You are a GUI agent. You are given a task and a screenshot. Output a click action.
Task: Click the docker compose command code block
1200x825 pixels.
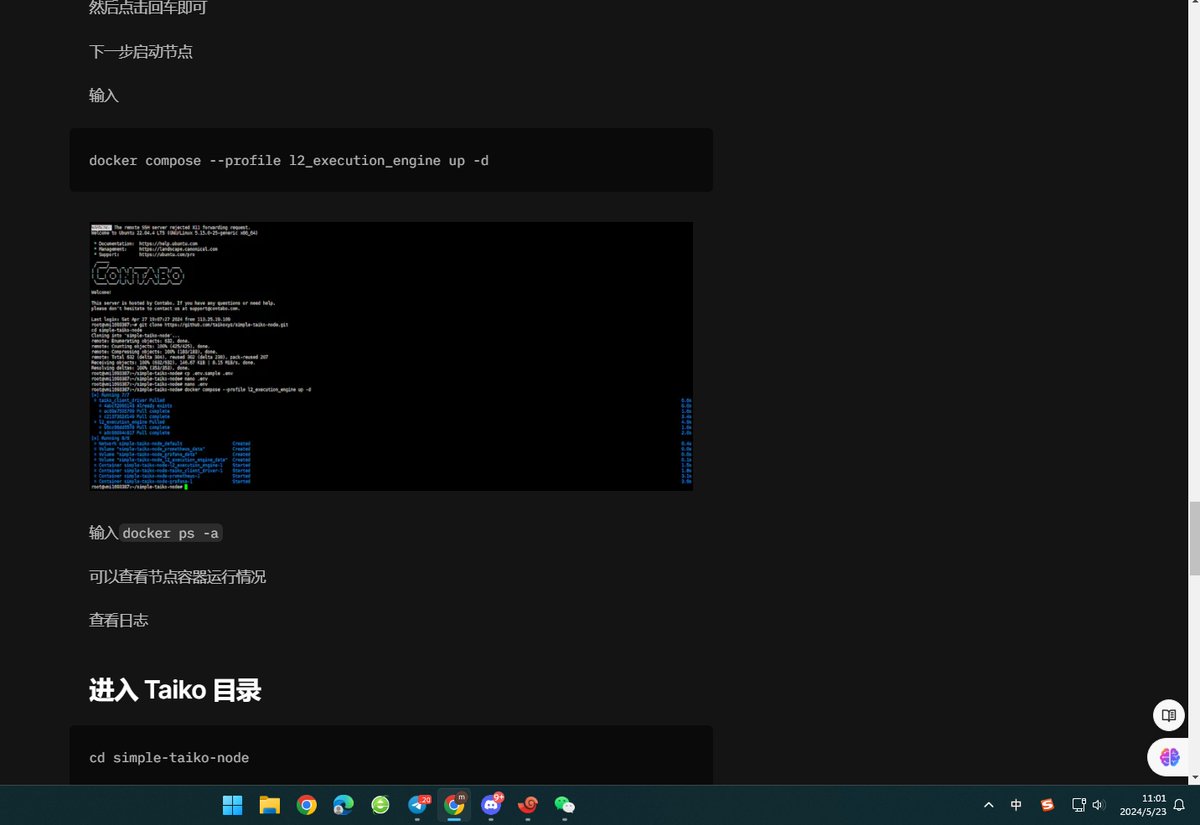click(x=391, y=160)
